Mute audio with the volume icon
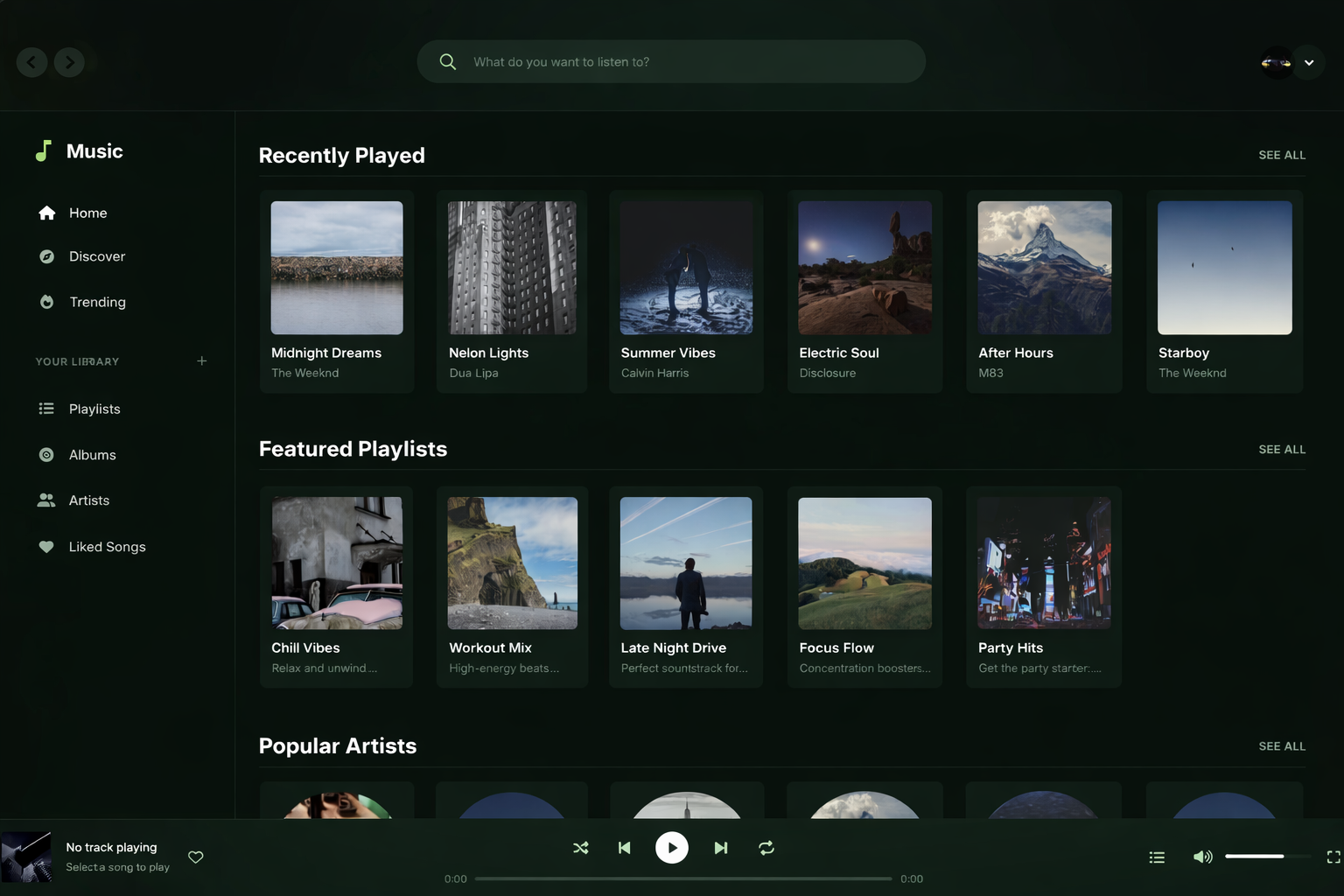 click(x=1202, y=857)
